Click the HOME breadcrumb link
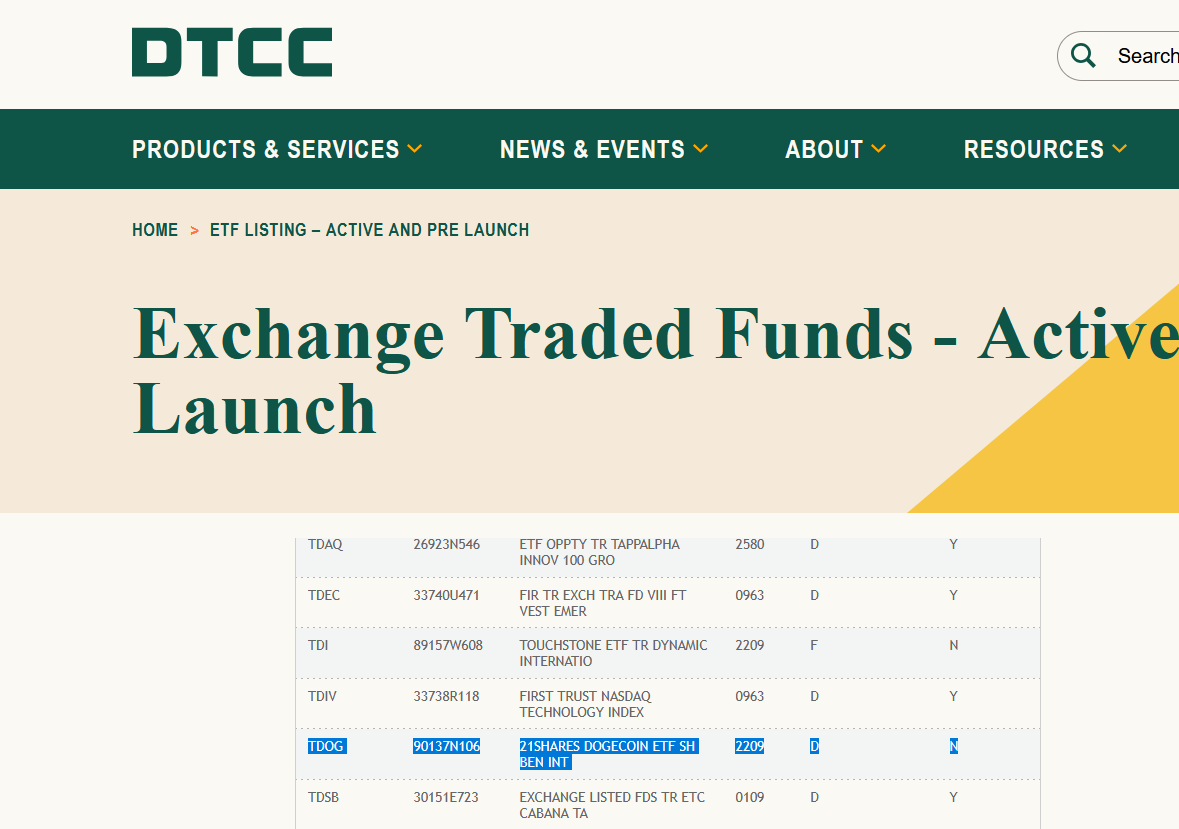 coord(155,230)
